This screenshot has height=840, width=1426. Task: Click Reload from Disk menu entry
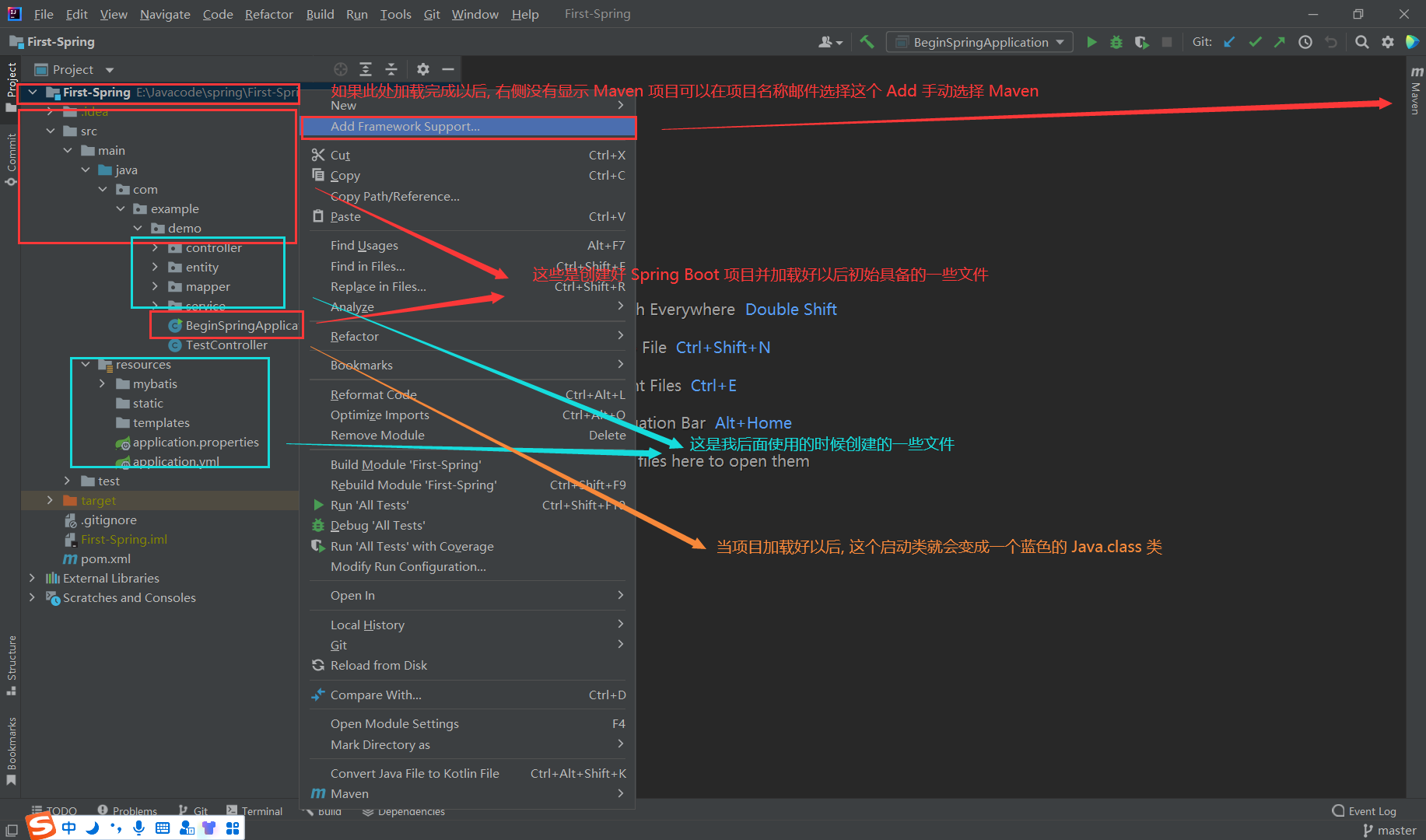tap(468, 665)
